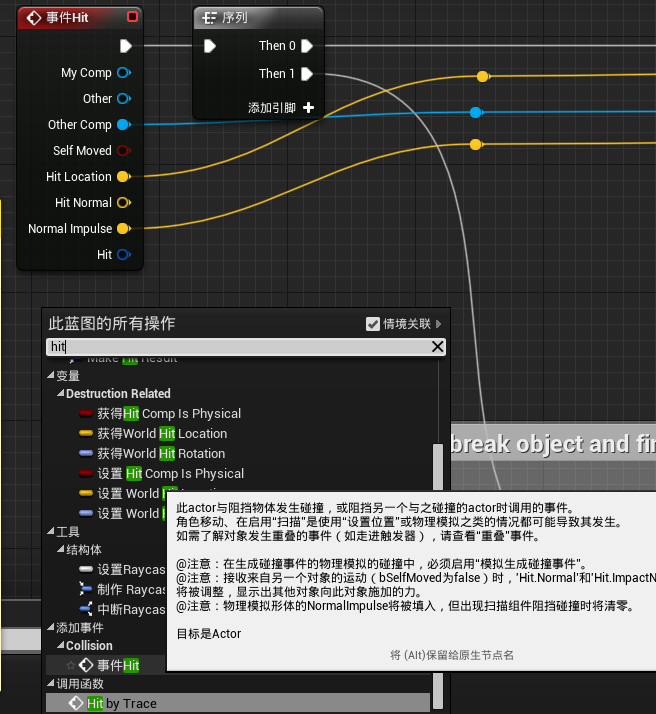
Task: Select the 事件Hit entry
Action: point(109,665)
